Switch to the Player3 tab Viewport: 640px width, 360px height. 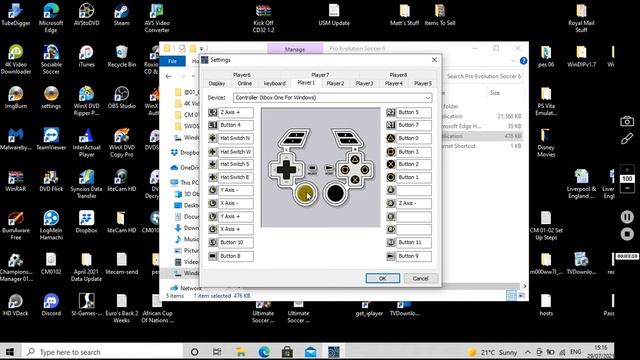[x=364, y=83]
